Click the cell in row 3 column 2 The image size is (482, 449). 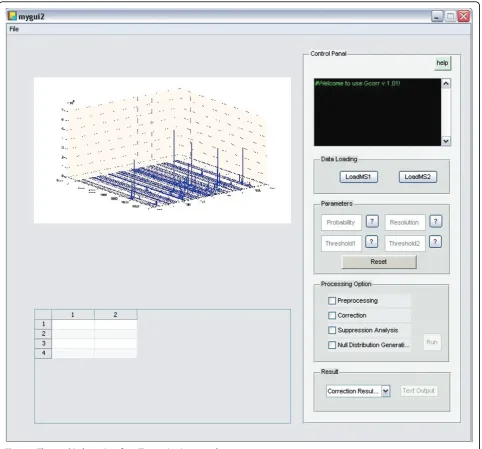pos(116,344)
